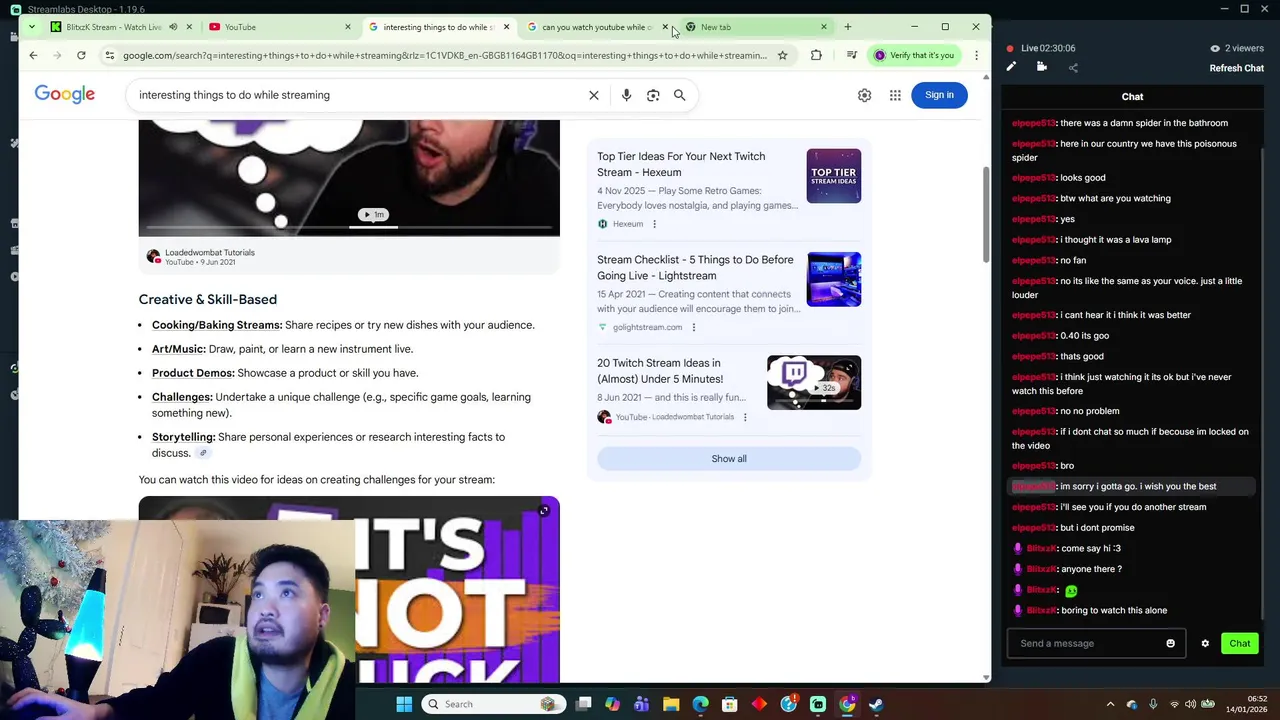Open the Product Demos link
The width and height of the screenshot is (1280, 720).
click(193, 373)
